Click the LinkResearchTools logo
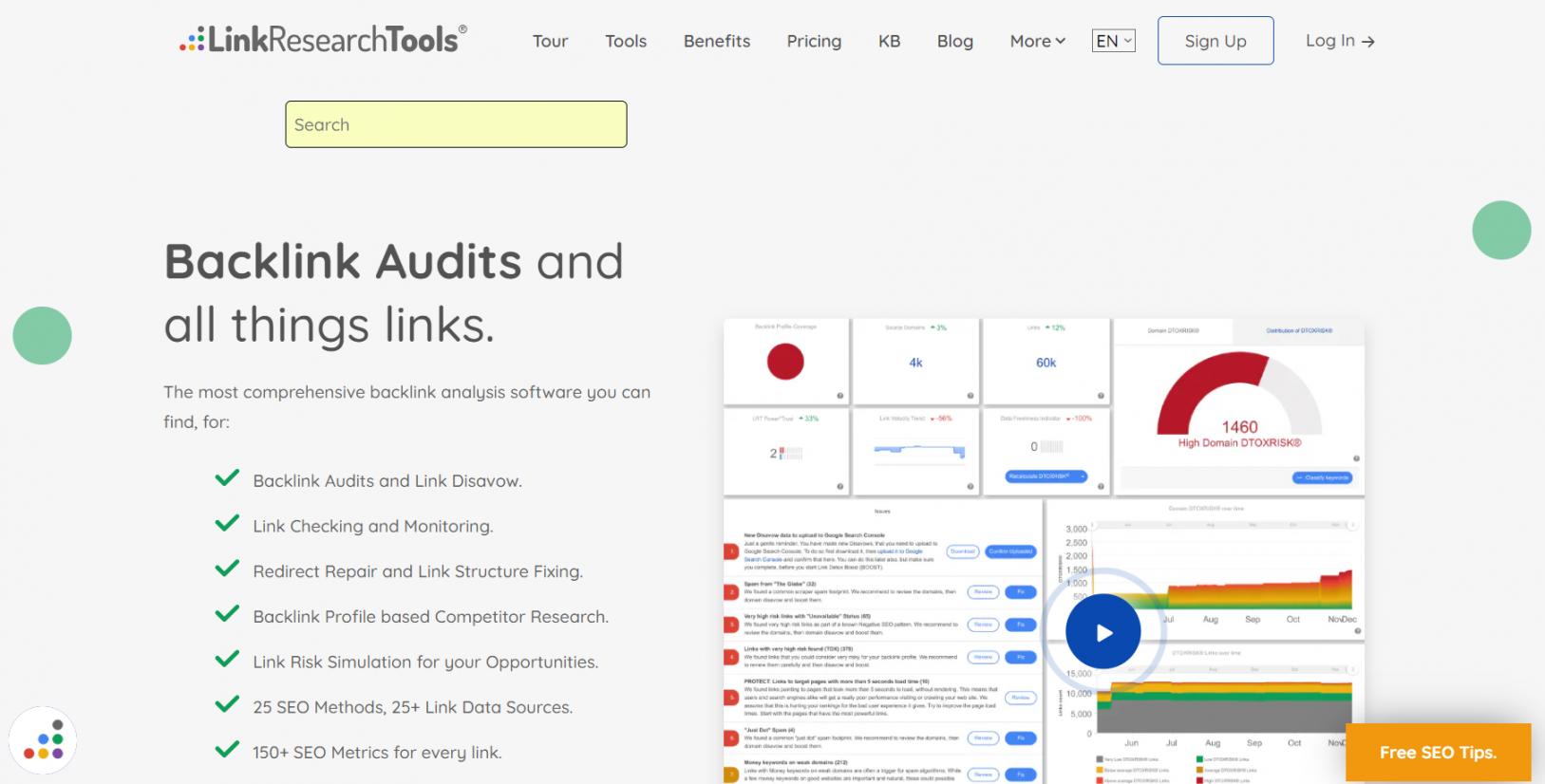This screenshot has width=1545, height=784. (x=323, y=40)
